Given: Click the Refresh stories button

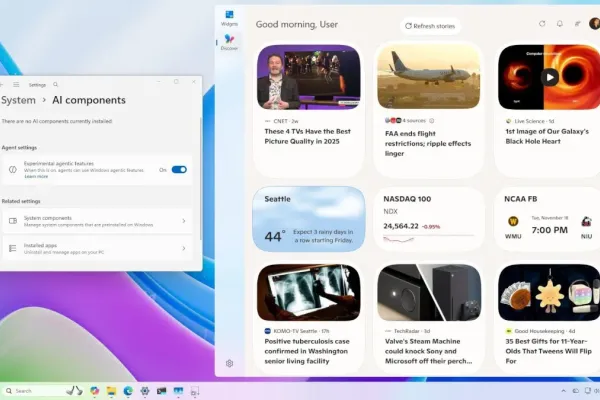Looking at the screenshot, I should pos(430,26).
